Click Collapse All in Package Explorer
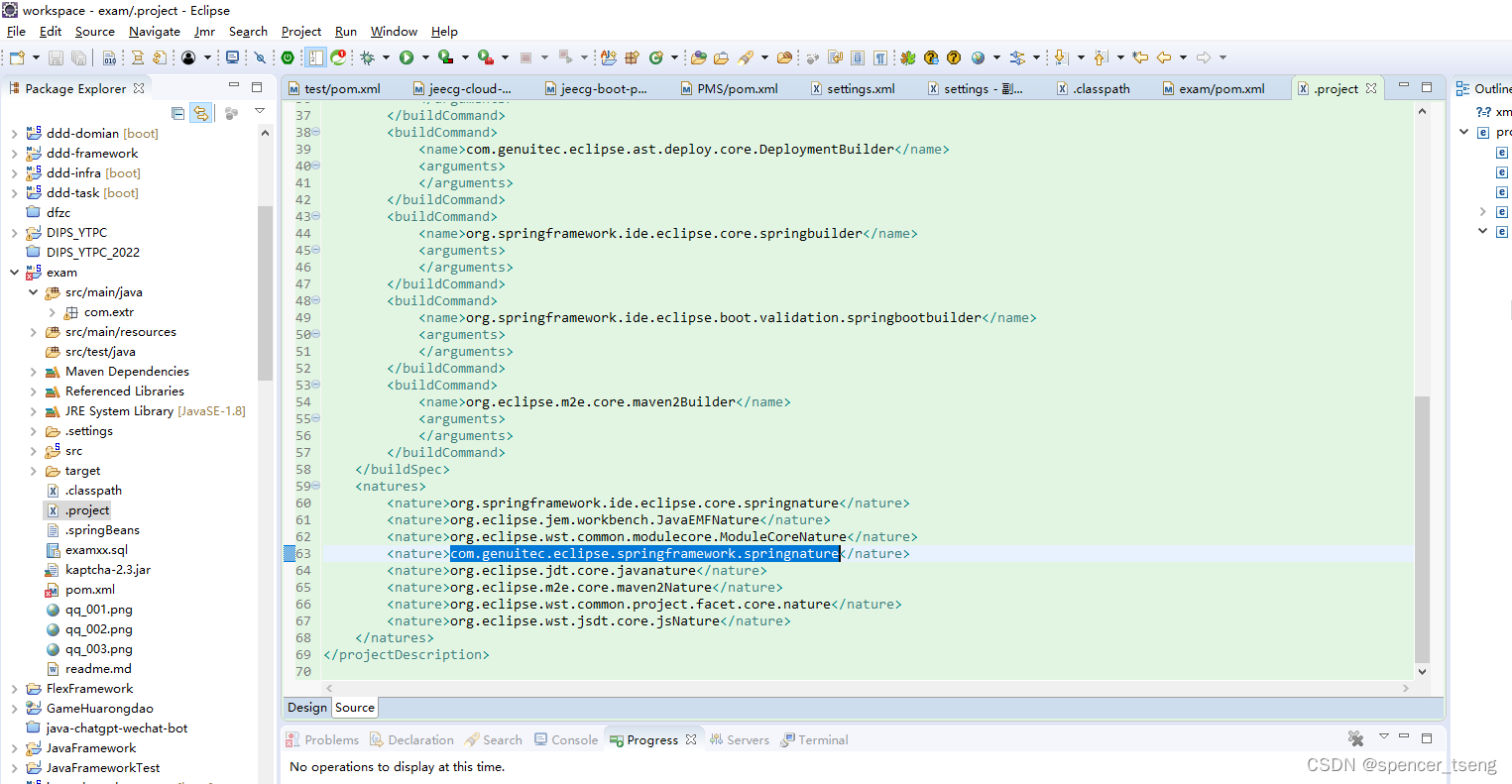 [x=177, y=113]
